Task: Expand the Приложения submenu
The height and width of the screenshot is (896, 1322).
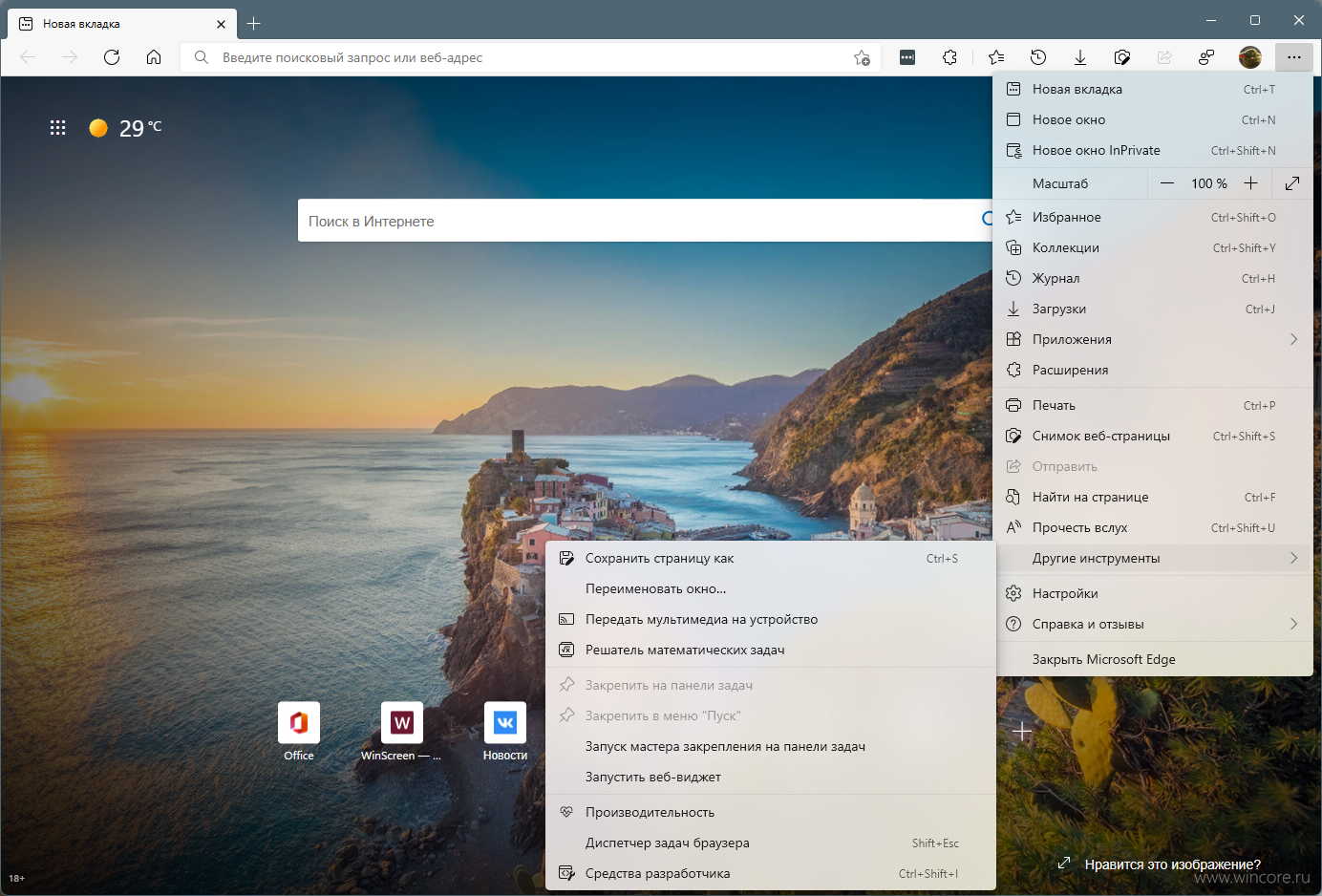Action: coord(1153,339)
